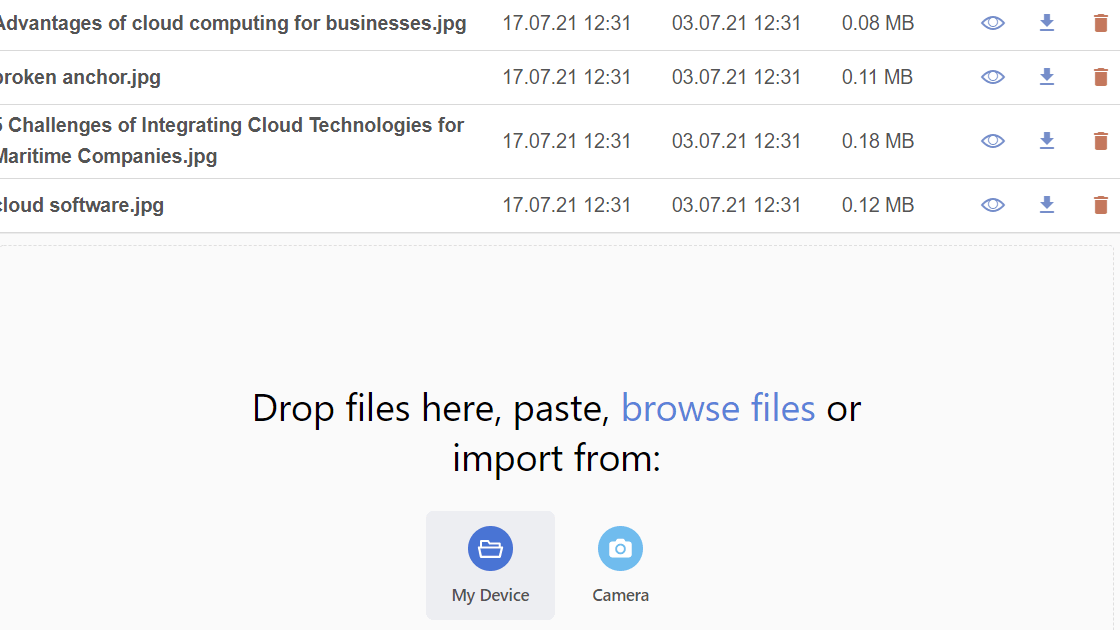Click the My Device button label

coord(490,594)
